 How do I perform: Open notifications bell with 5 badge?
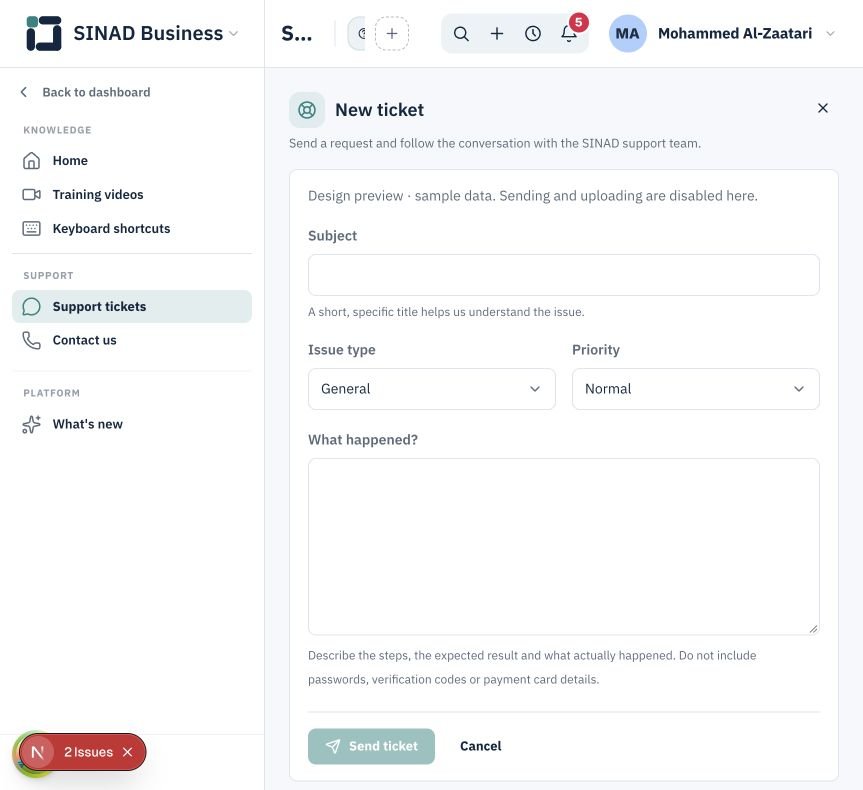click(x=569, y=34)
